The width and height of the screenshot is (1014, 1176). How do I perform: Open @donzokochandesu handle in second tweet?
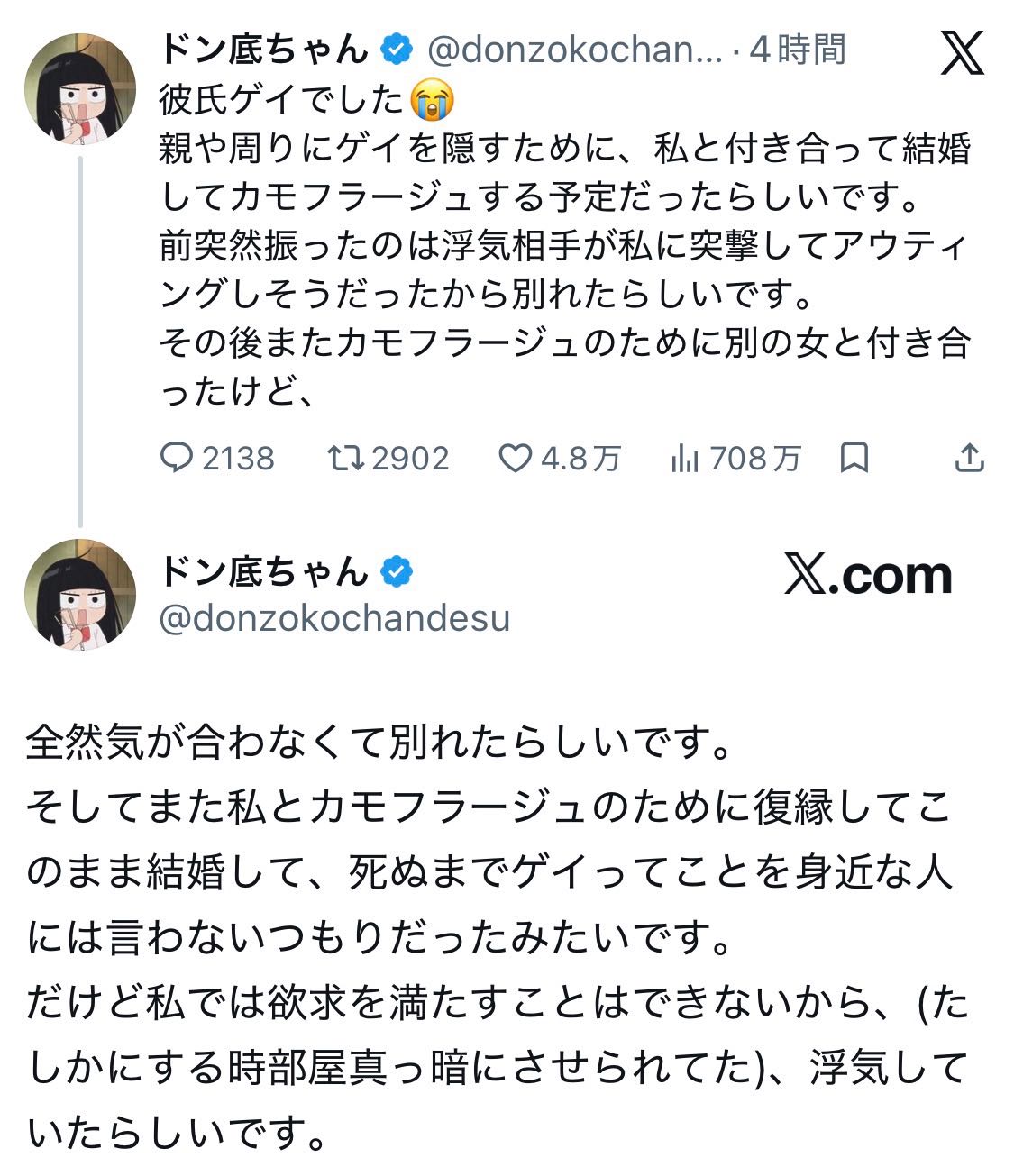pyautogui.click(x=334, y=618)
